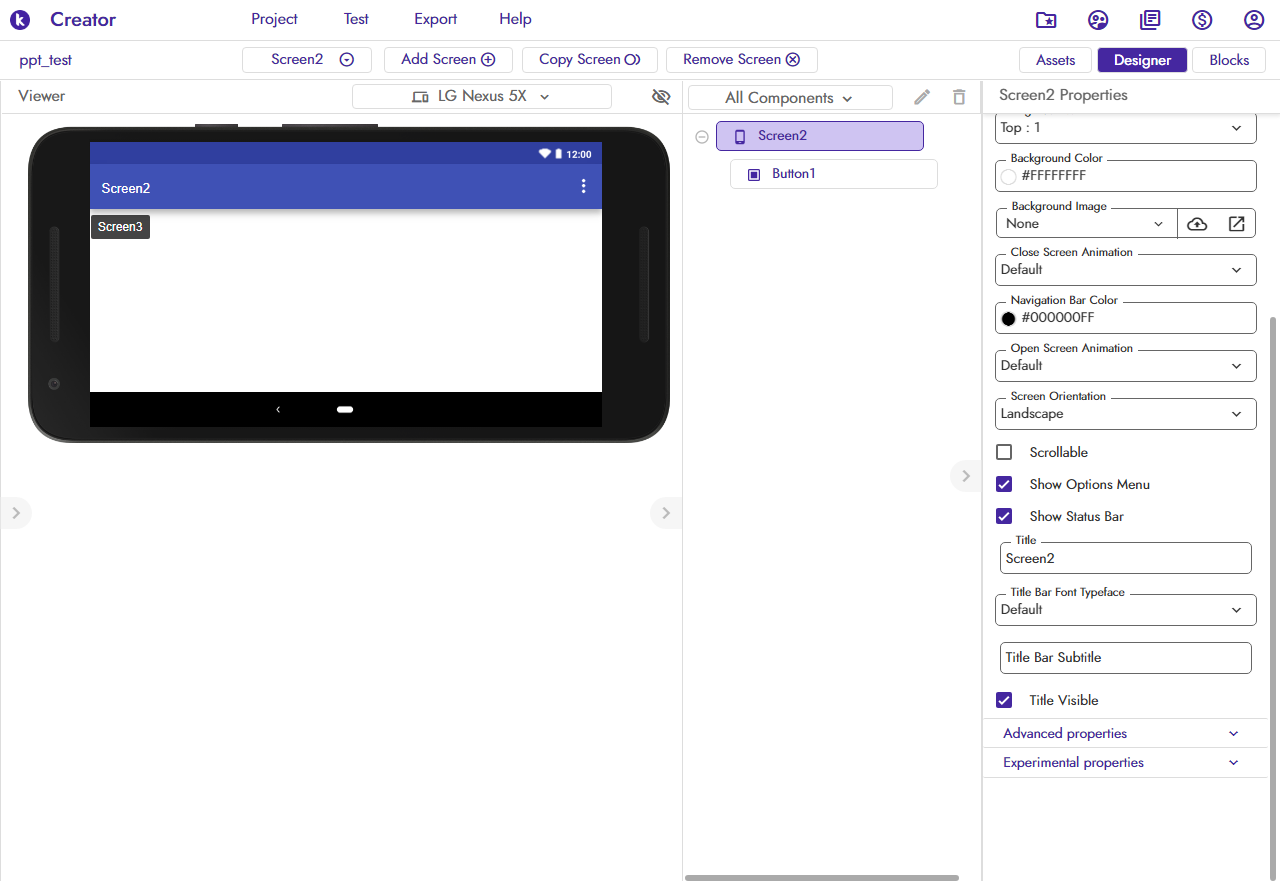The width and height of the screenshot is (1280, 881).
Task: Switch to the Assets tab
Action: coord(1055,60)
